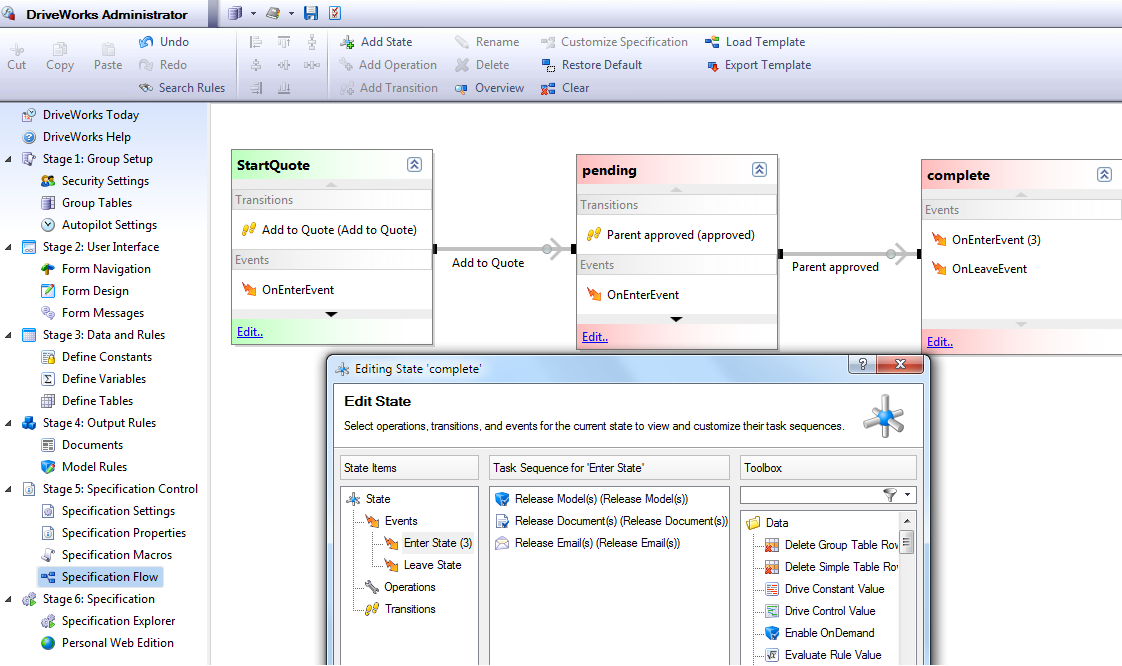Collapse the complete state box

click(x=1104, y=175)
